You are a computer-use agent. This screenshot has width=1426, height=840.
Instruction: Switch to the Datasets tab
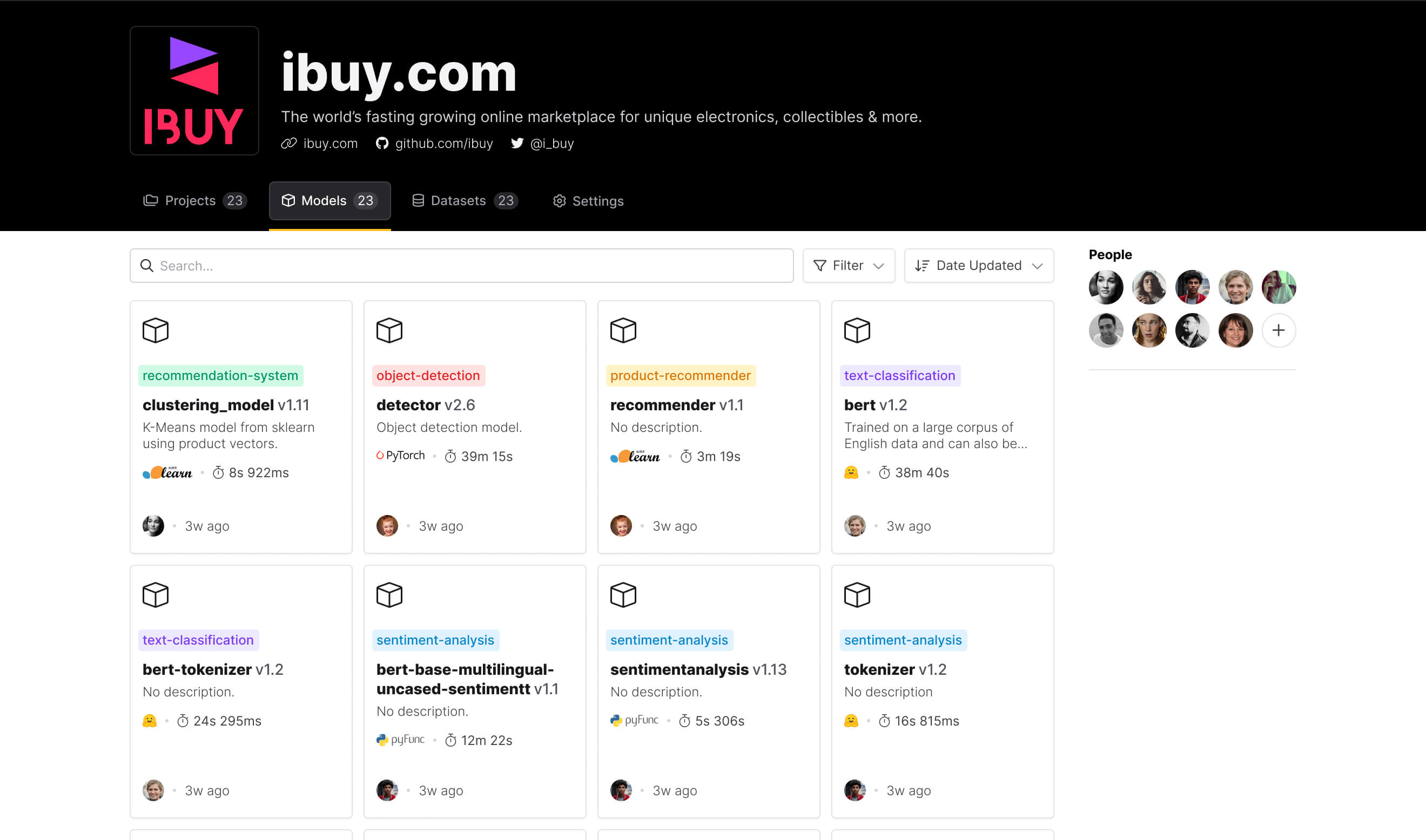pyautogui.click(x=465, y=200)
